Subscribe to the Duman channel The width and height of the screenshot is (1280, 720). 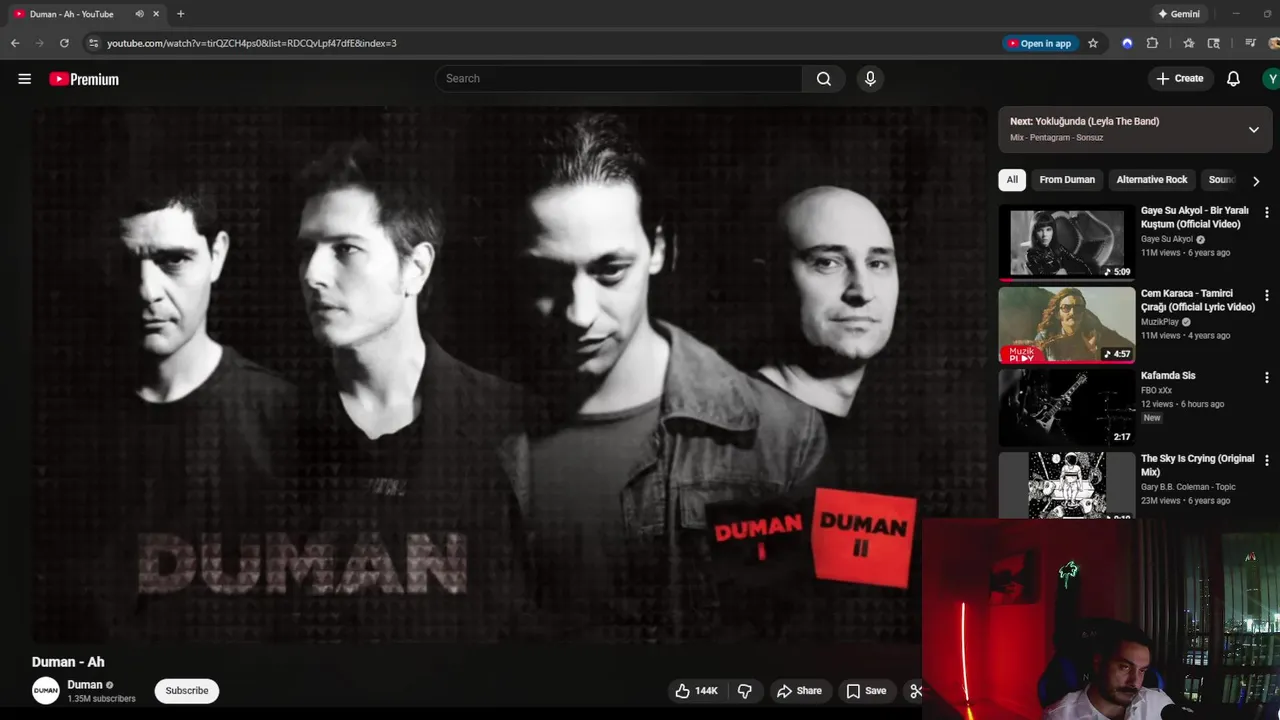[x=187, y=691]
